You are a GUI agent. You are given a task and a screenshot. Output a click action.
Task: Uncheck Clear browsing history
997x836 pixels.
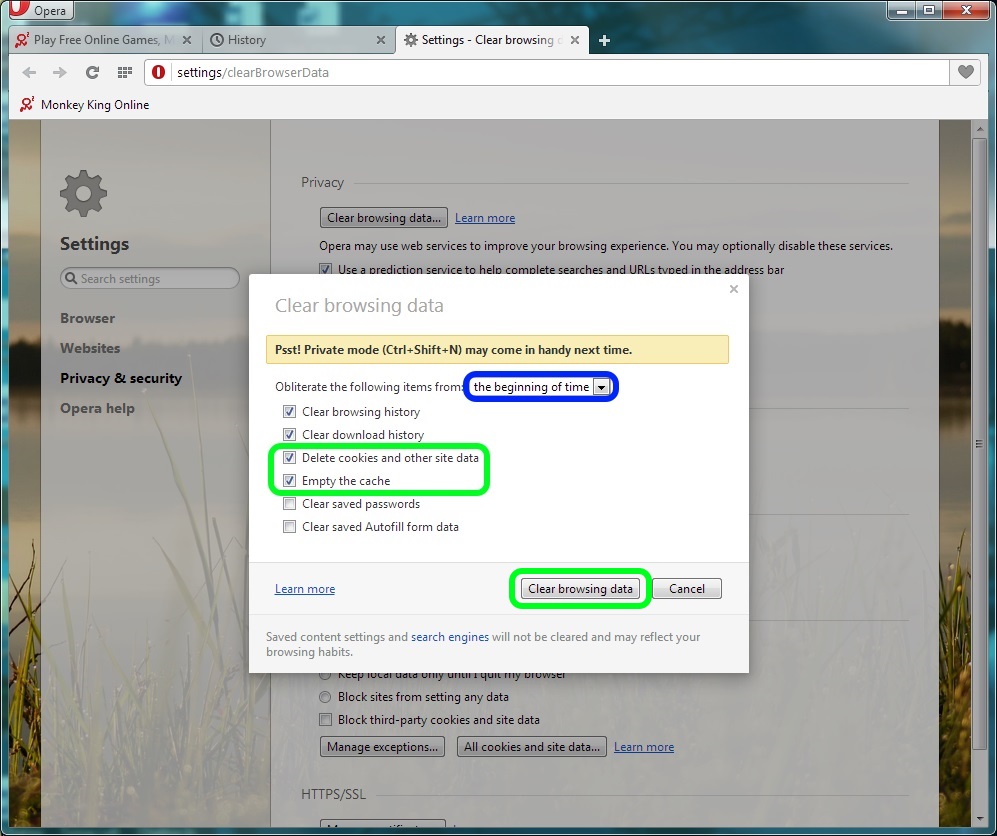tap(289, 412)
